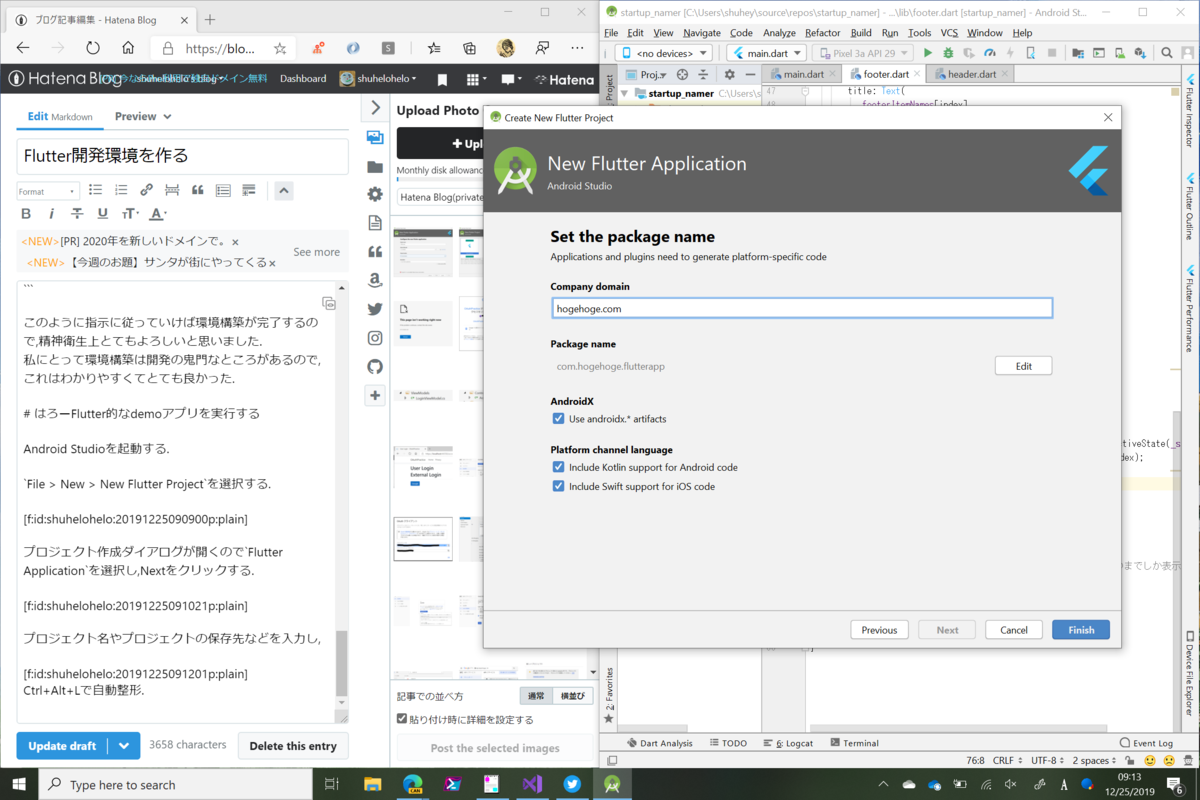Open the Amazon product tool in Hatena sidebar
1200x800 pixels.
pos(375,281)
